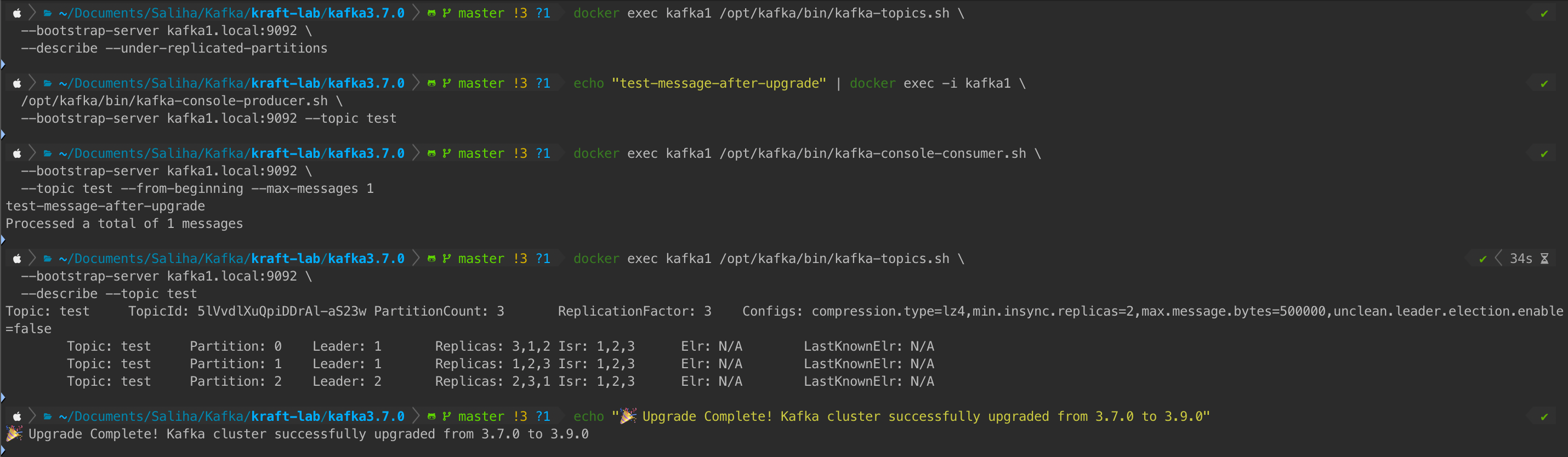1568x457 pixels.
Task: Click the Apple logo on the console-consumer prompt line
Action: pos(17,153)
